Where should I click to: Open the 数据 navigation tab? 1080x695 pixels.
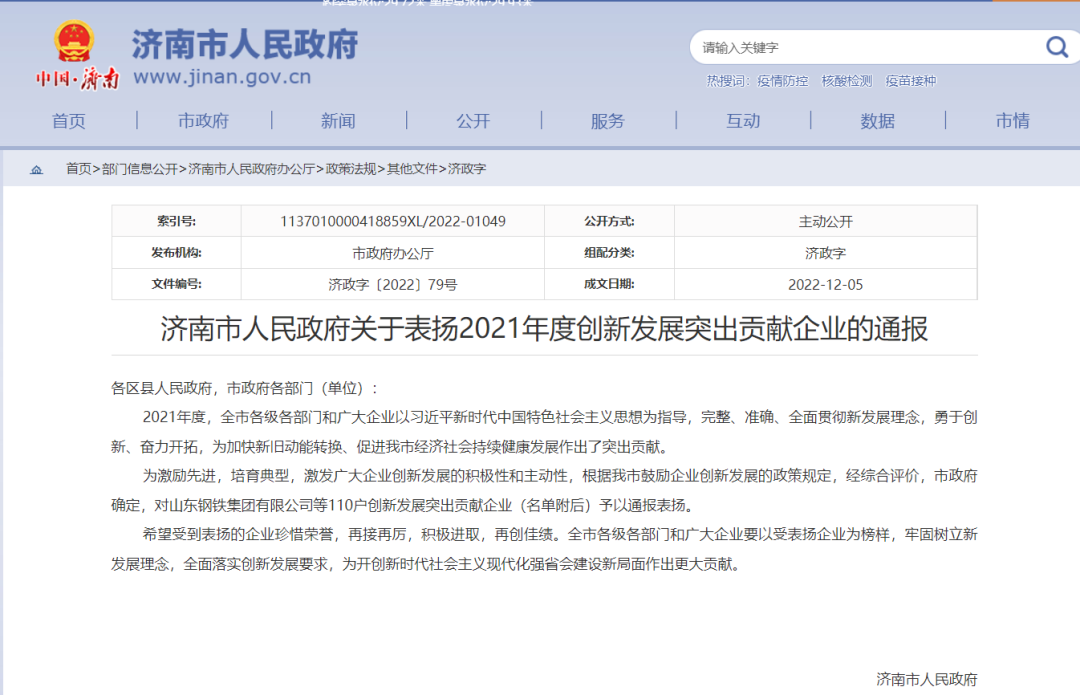(877, 121)
